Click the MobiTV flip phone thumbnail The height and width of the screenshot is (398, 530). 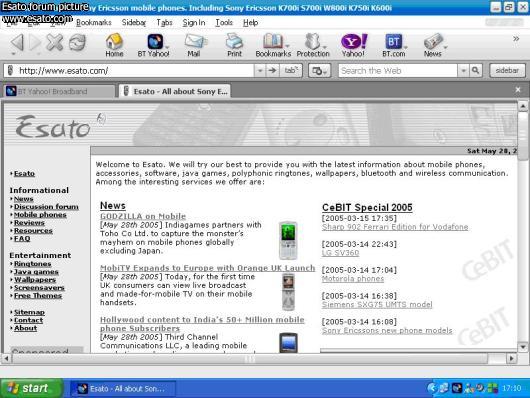point(288,292)
